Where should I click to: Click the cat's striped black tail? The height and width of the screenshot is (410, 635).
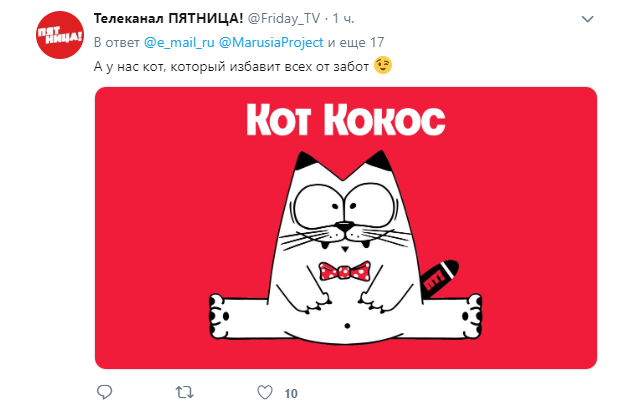pyautogui.click(x=439, y=278)
